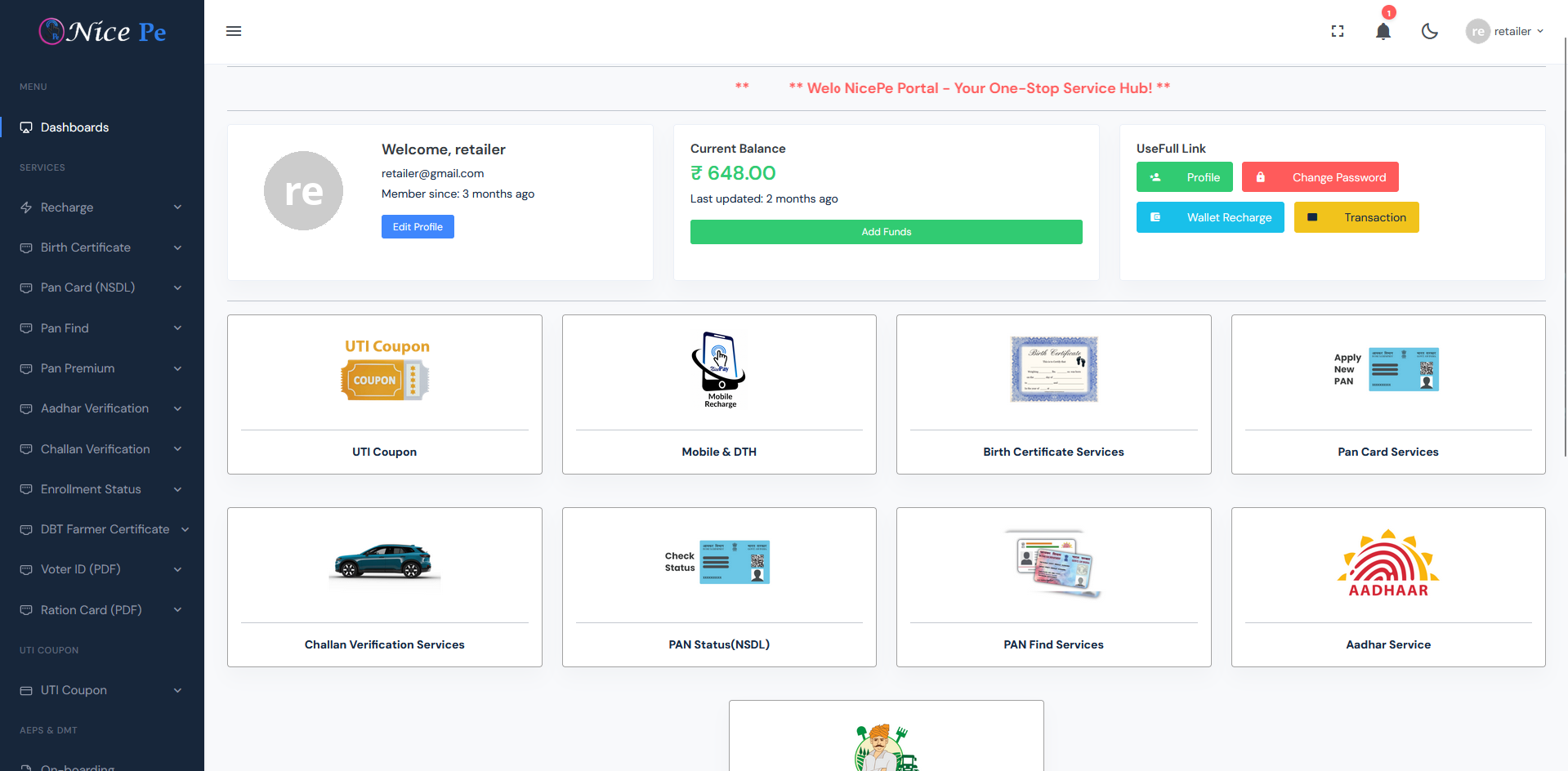1568x771 pixels.
Task: Click the Nice Pe logo
Action: coord(101,31)
